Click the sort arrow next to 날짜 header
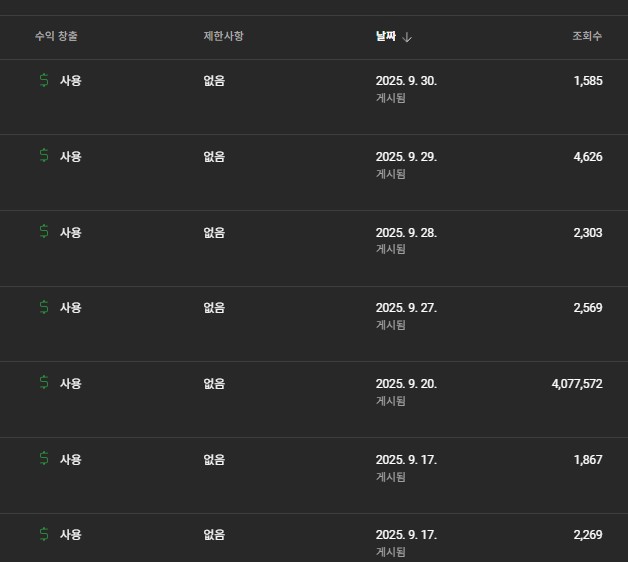This screenshot has height=562, width=628. (408, 37)
